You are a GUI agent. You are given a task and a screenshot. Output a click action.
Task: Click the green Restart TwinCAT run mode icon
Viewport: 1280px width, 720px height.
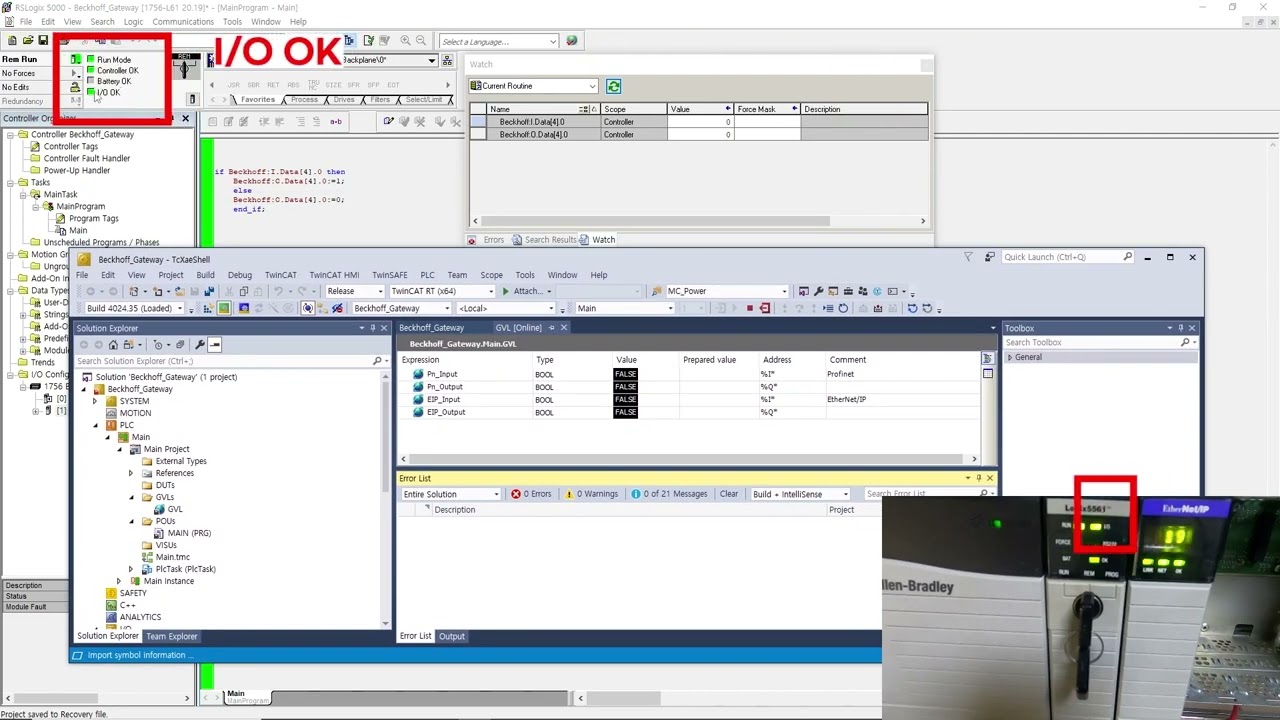click(224, 308)
